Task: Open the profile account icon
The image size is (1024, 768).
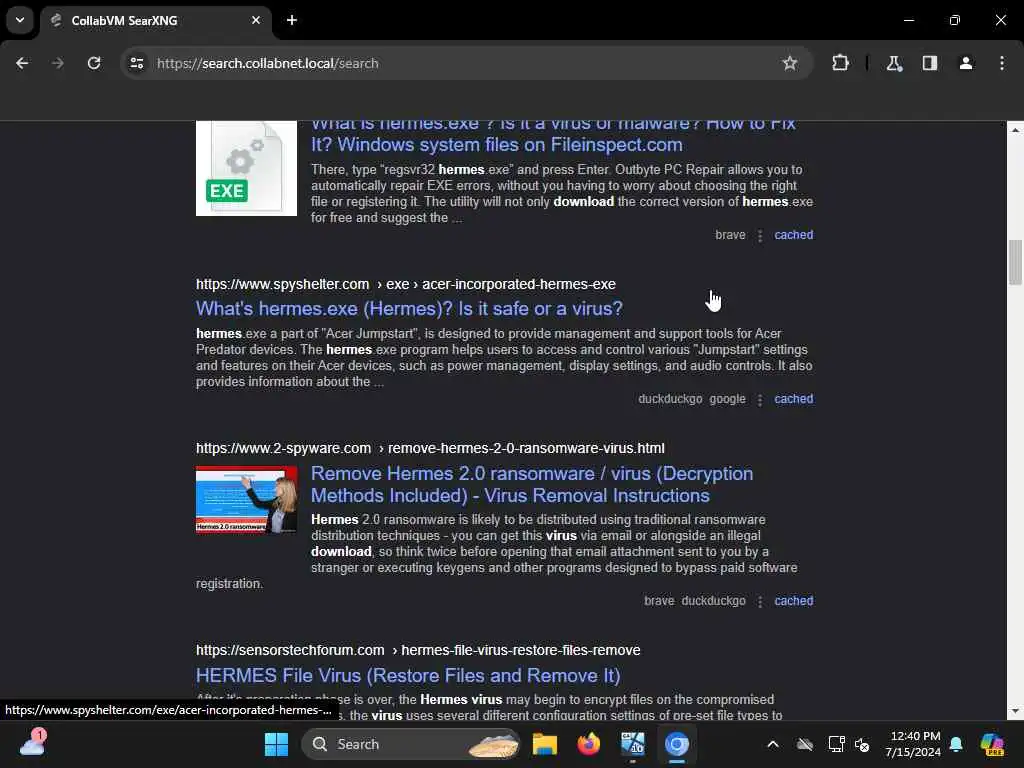Action: pos(966,63)
